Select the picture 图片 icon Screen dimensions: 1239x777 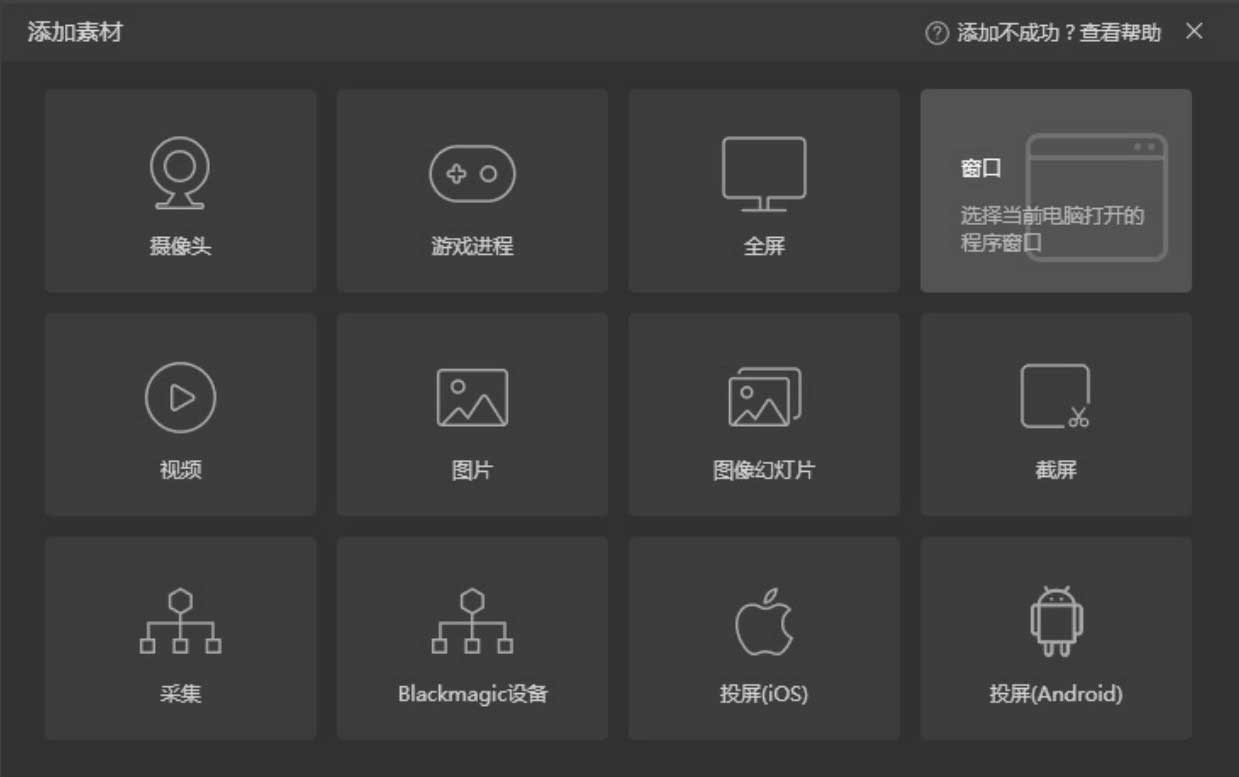click(472, 398)
